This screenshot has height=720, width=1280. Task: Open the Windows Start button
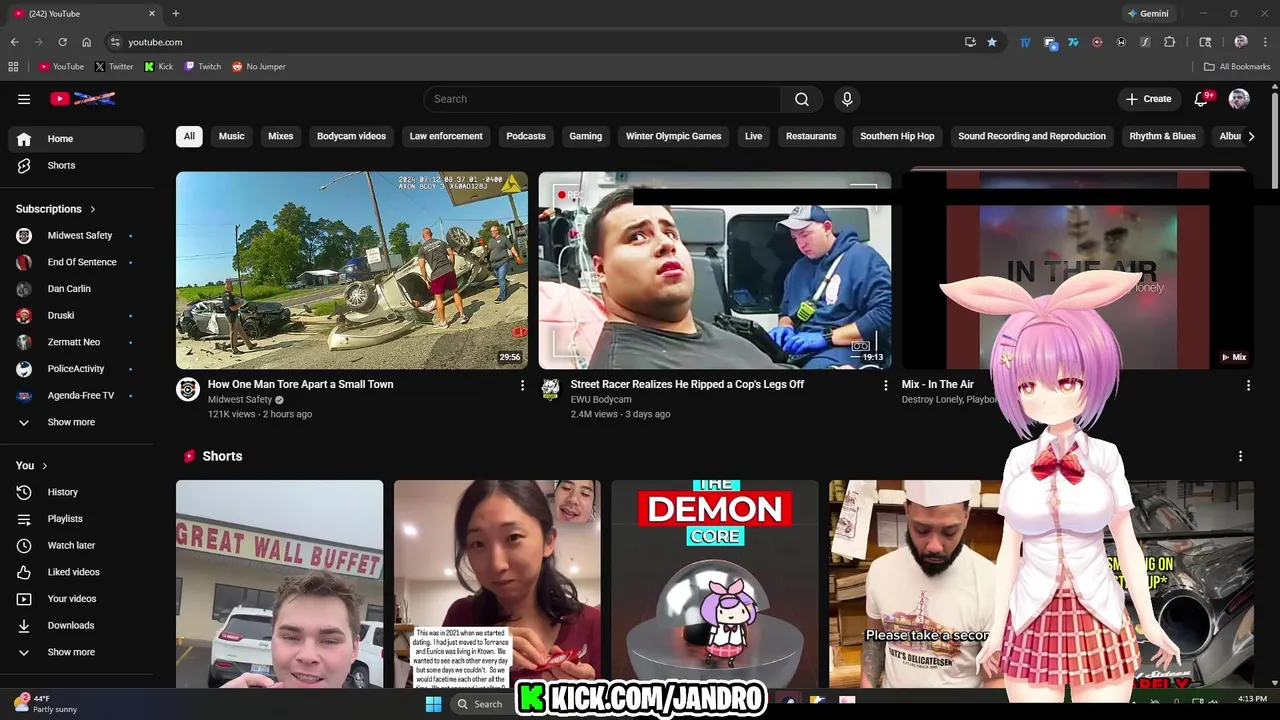tap(433, 704)
